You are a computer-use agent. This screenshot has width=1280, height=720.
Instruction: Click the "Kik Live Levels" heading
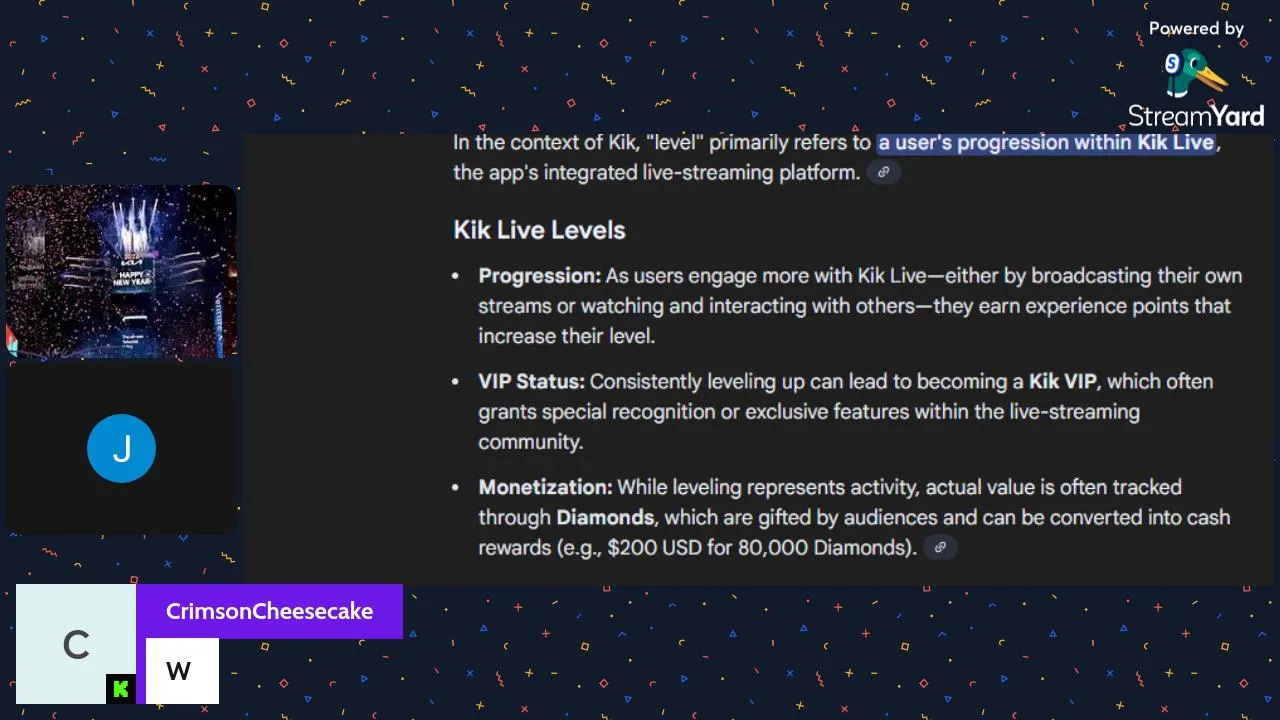point(539,230)
